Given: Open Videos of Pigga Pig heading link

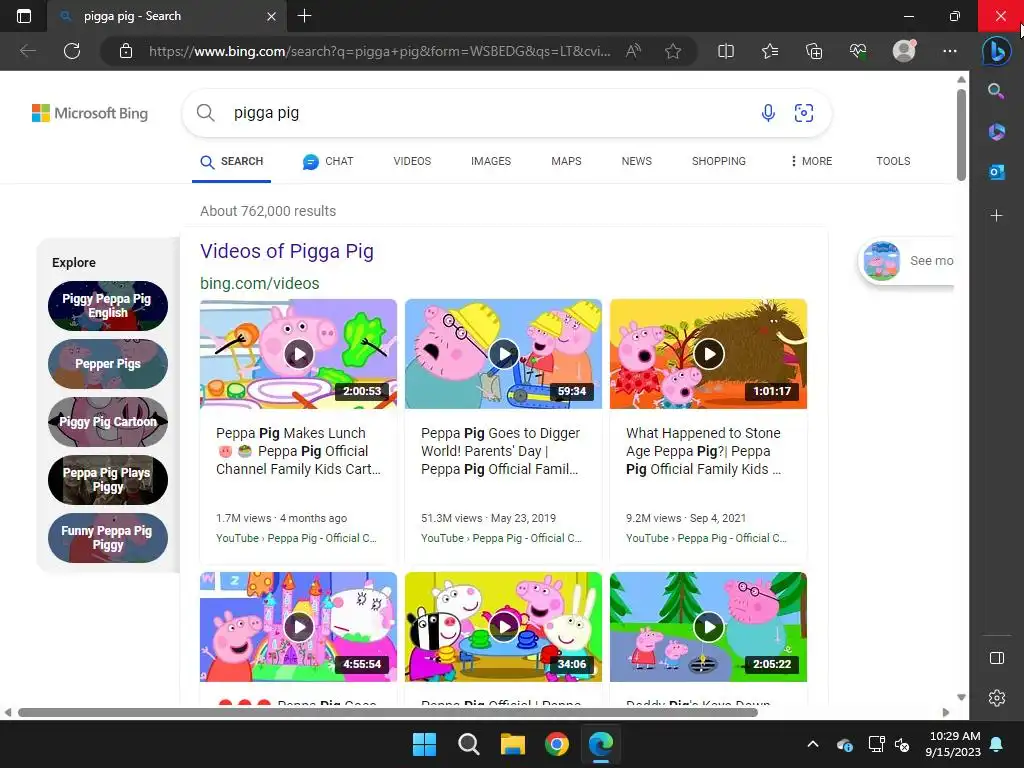Looking at the screenshot, I should point(287,251).
